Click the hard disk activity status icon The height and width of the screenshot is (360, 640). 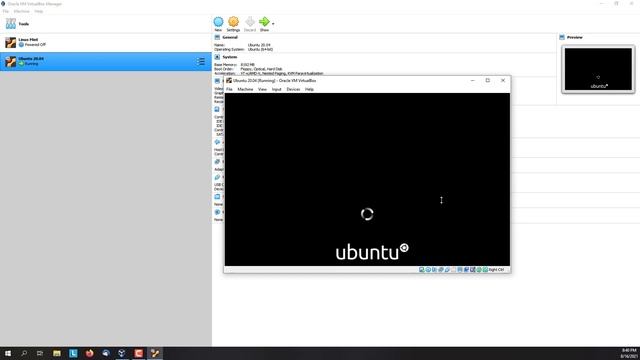click(x=422, y=270)
